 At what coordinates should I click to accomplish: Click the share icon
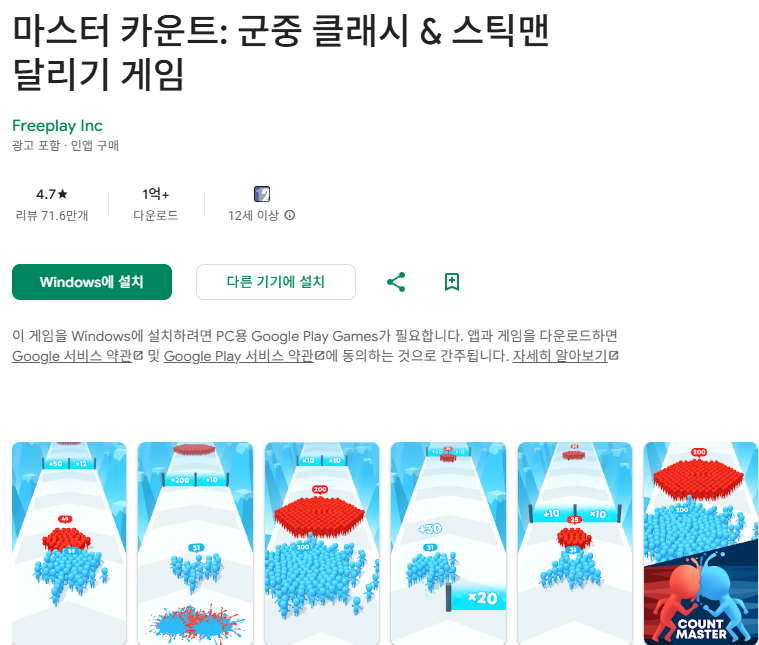[396, 282]
